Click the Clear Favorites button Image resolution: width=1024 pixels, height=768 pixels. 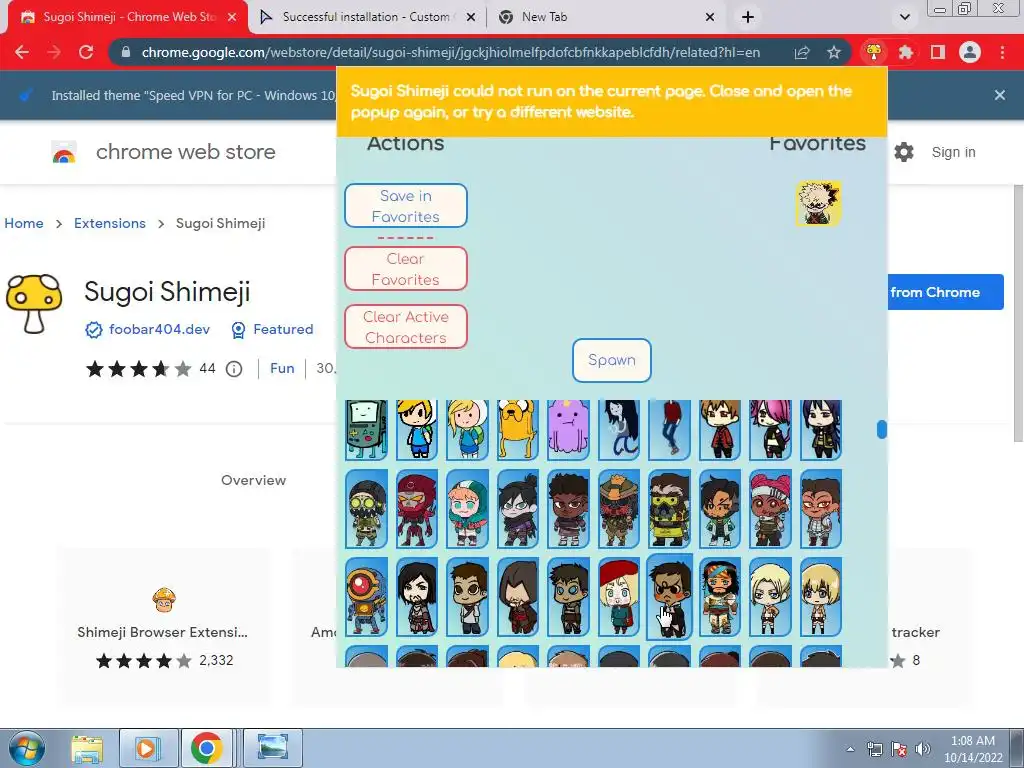click(x=406, y=268)
